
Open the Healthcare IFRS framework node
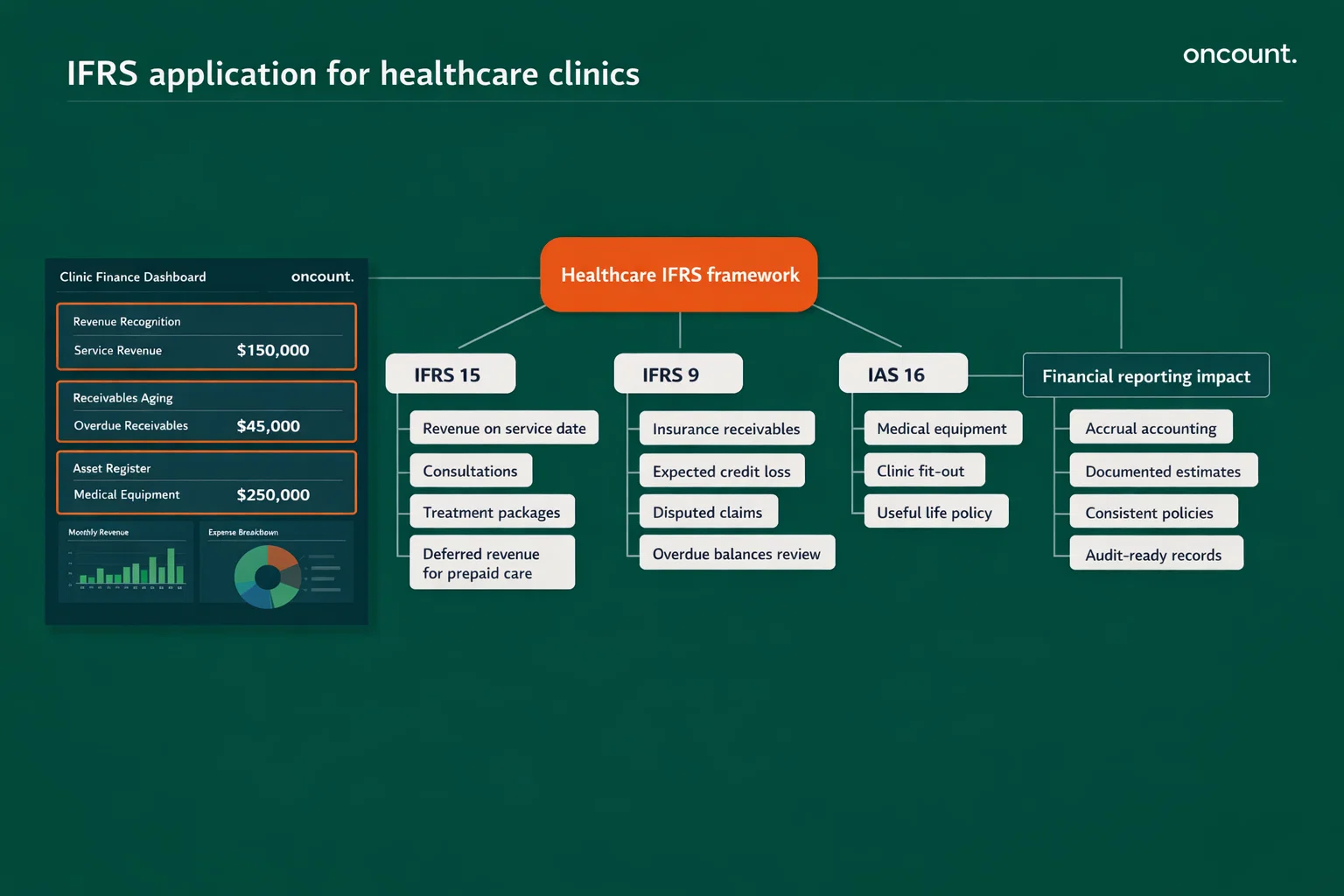(678, 274)
